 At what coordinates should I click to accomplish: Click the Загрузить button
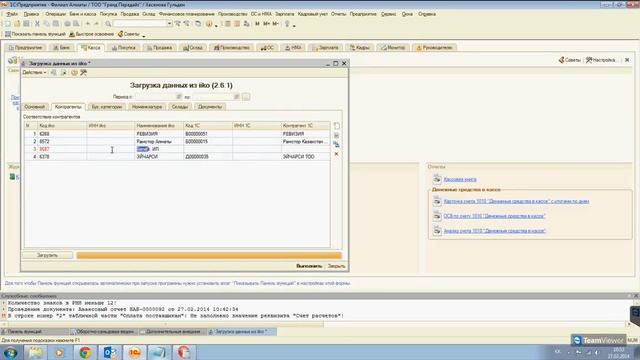pos(47,255)
